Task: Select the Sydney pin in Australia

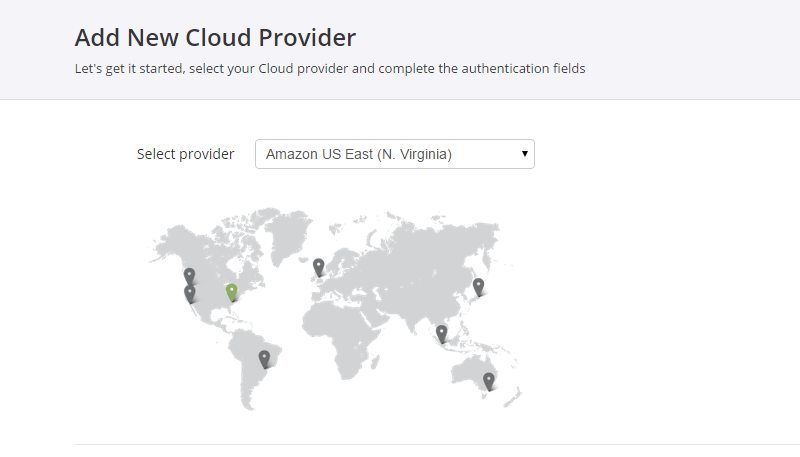Action: tap(489, 382)
